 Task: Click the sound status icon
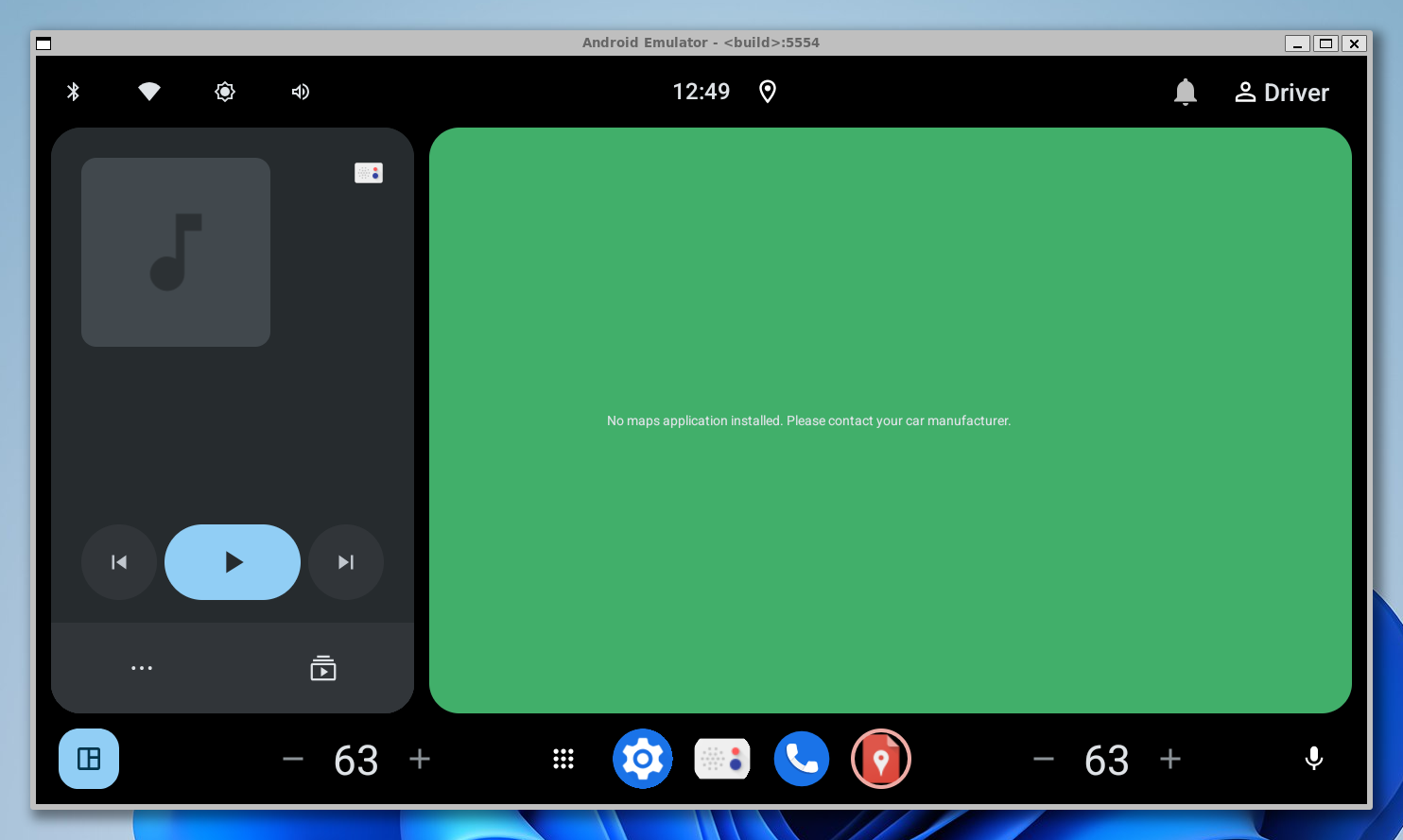pos(300,92)
